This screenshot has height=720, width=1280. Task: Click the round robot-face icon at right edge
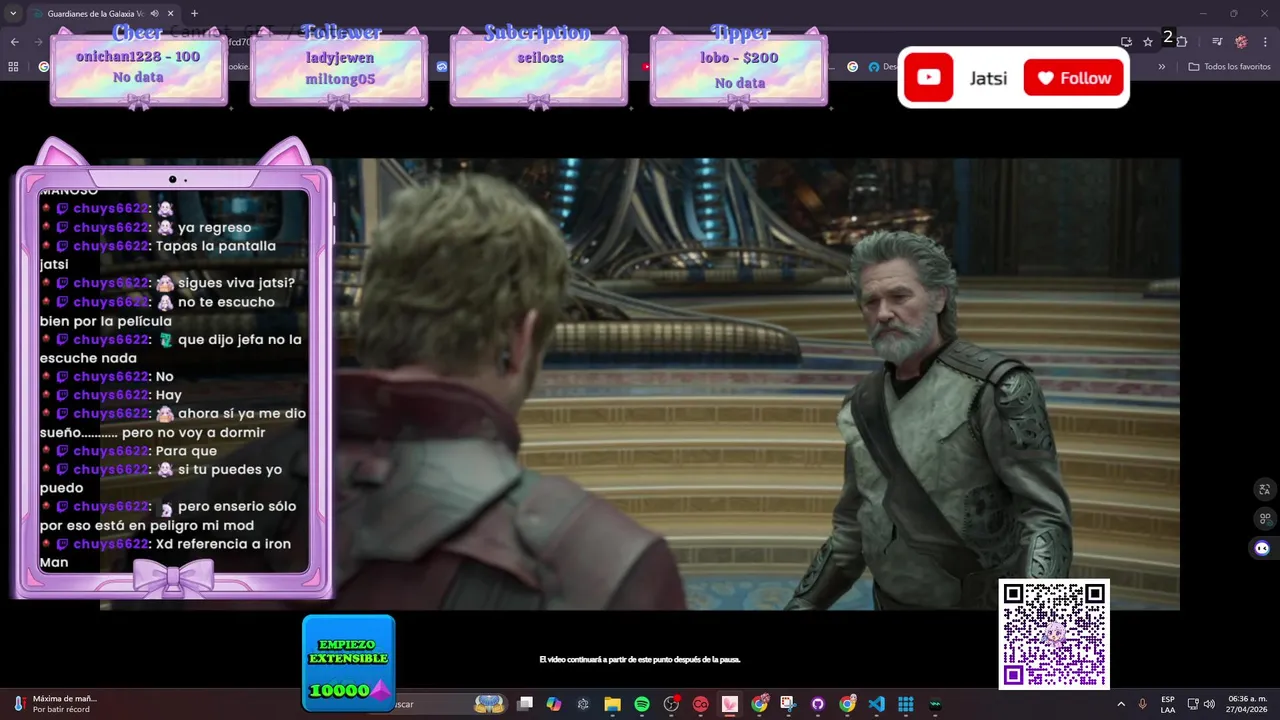[1262, 548]
